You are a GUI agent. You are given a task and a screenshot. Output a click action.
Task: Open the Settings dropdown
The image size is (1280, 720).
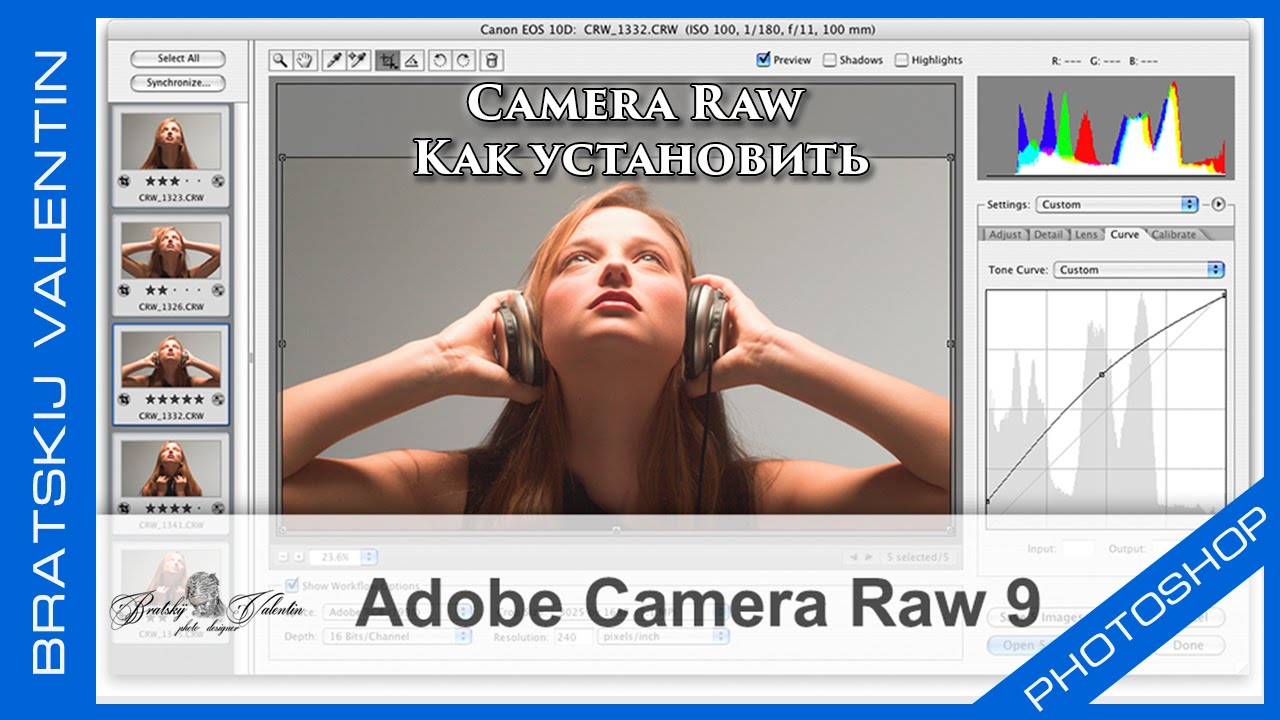[1116, 204]
